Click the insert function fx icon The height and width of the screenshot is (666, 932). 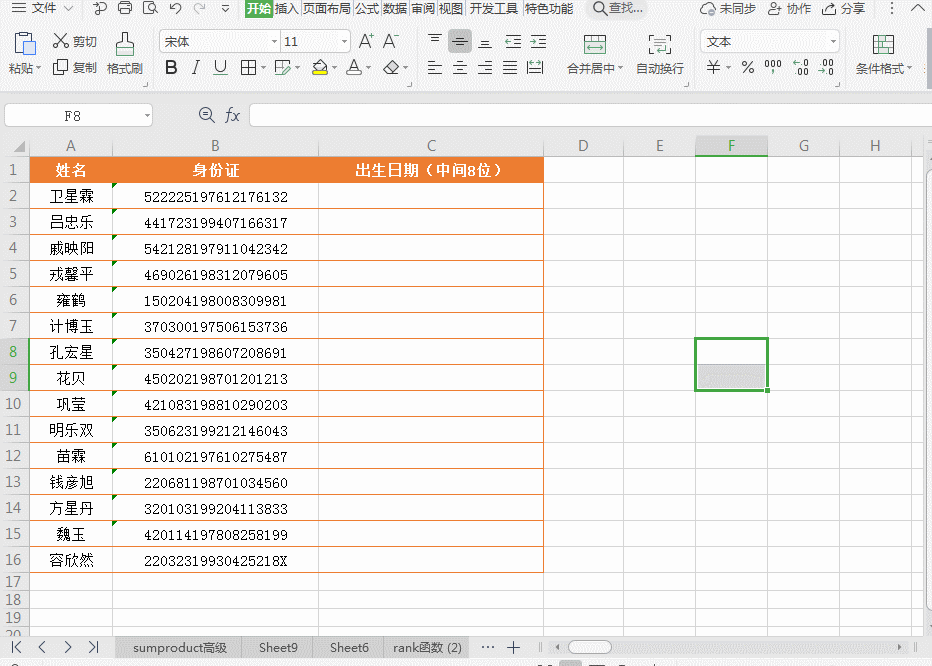[x=232, y=115]
